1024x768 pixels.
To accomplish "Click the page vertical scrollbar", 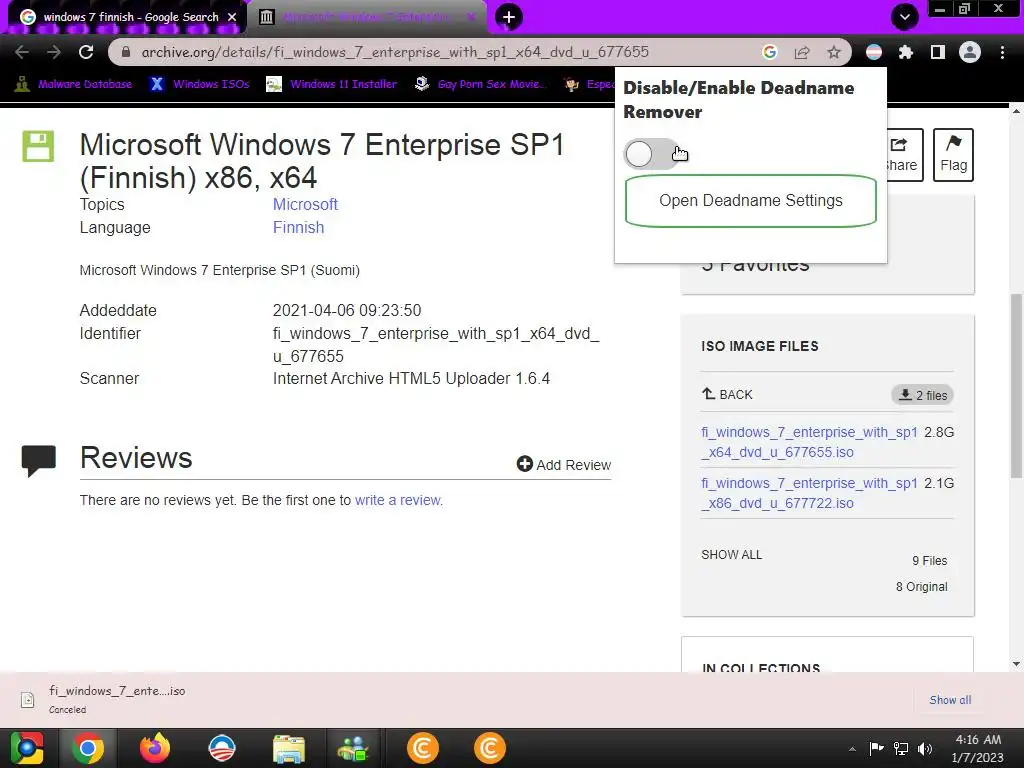I will pyautogui.click(x=1016, y=385).
